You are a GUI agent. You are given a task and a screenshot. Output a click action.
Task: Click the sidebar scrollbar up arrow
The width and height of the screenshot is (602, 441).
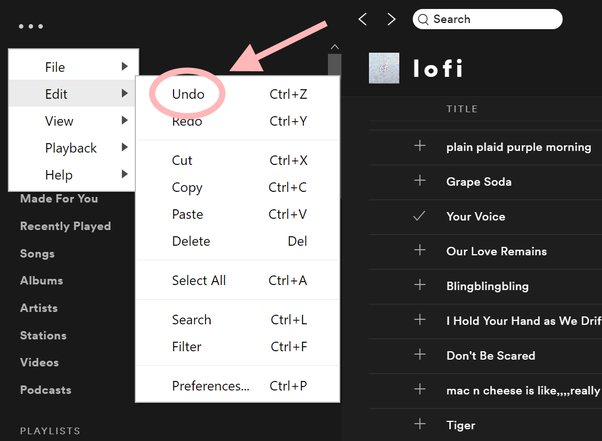pyautogui.click(x=335, y=47)
